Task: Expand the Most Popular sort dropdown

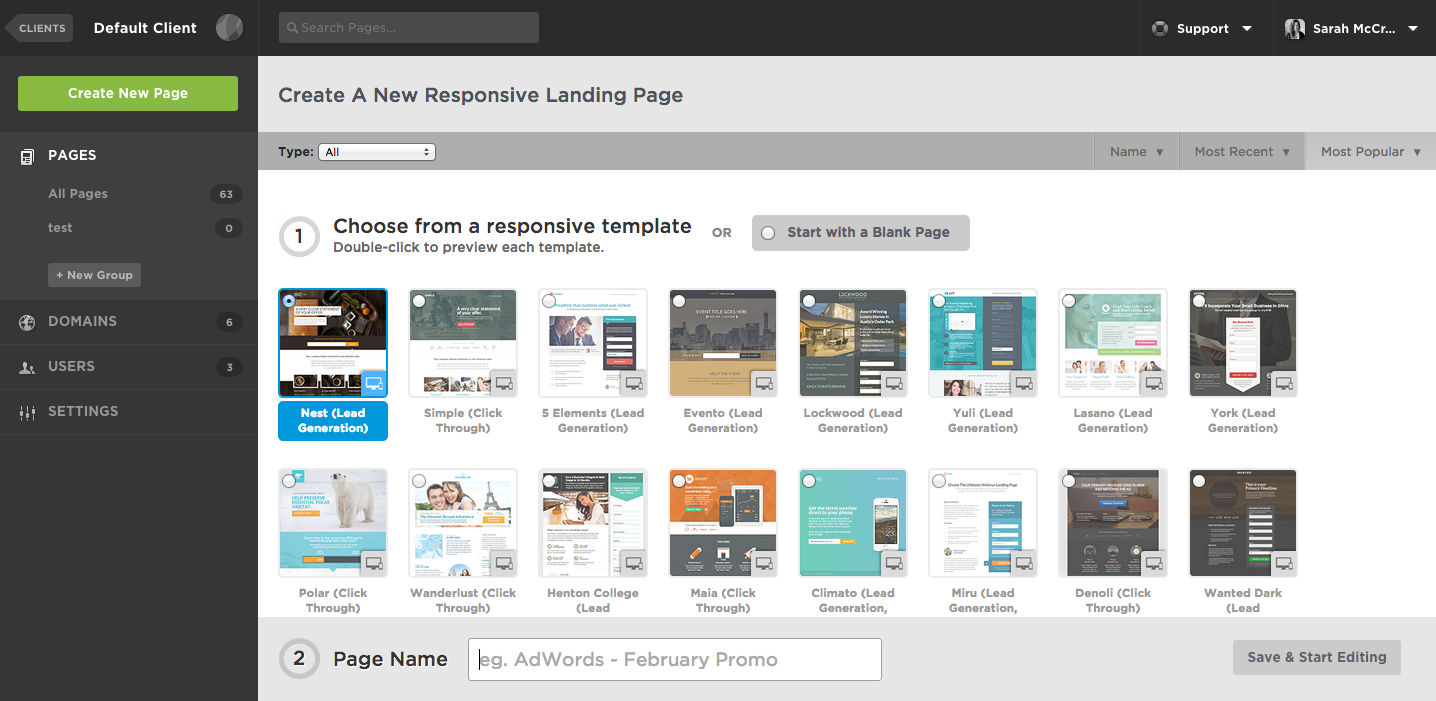Action: 1370,152
